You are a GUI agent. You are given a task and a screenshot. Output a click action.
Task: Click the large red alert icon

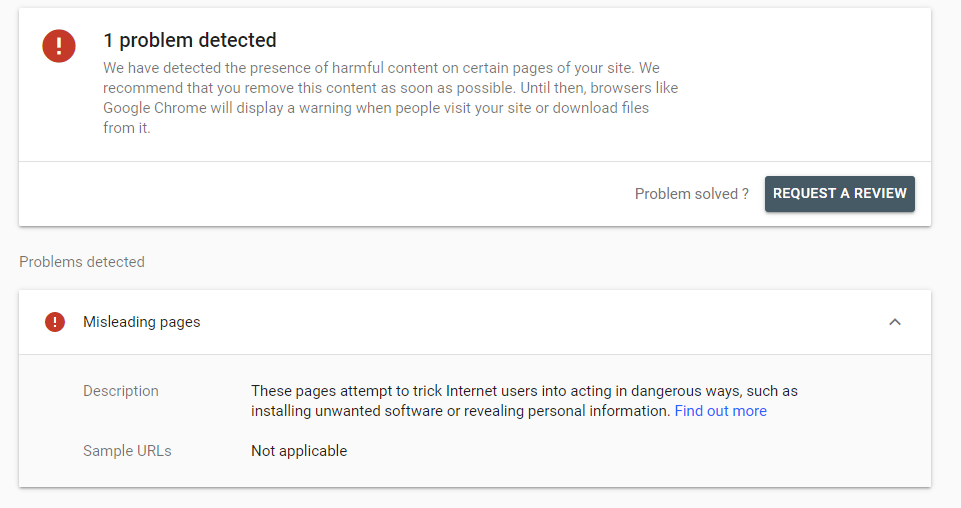coord(59,46)
